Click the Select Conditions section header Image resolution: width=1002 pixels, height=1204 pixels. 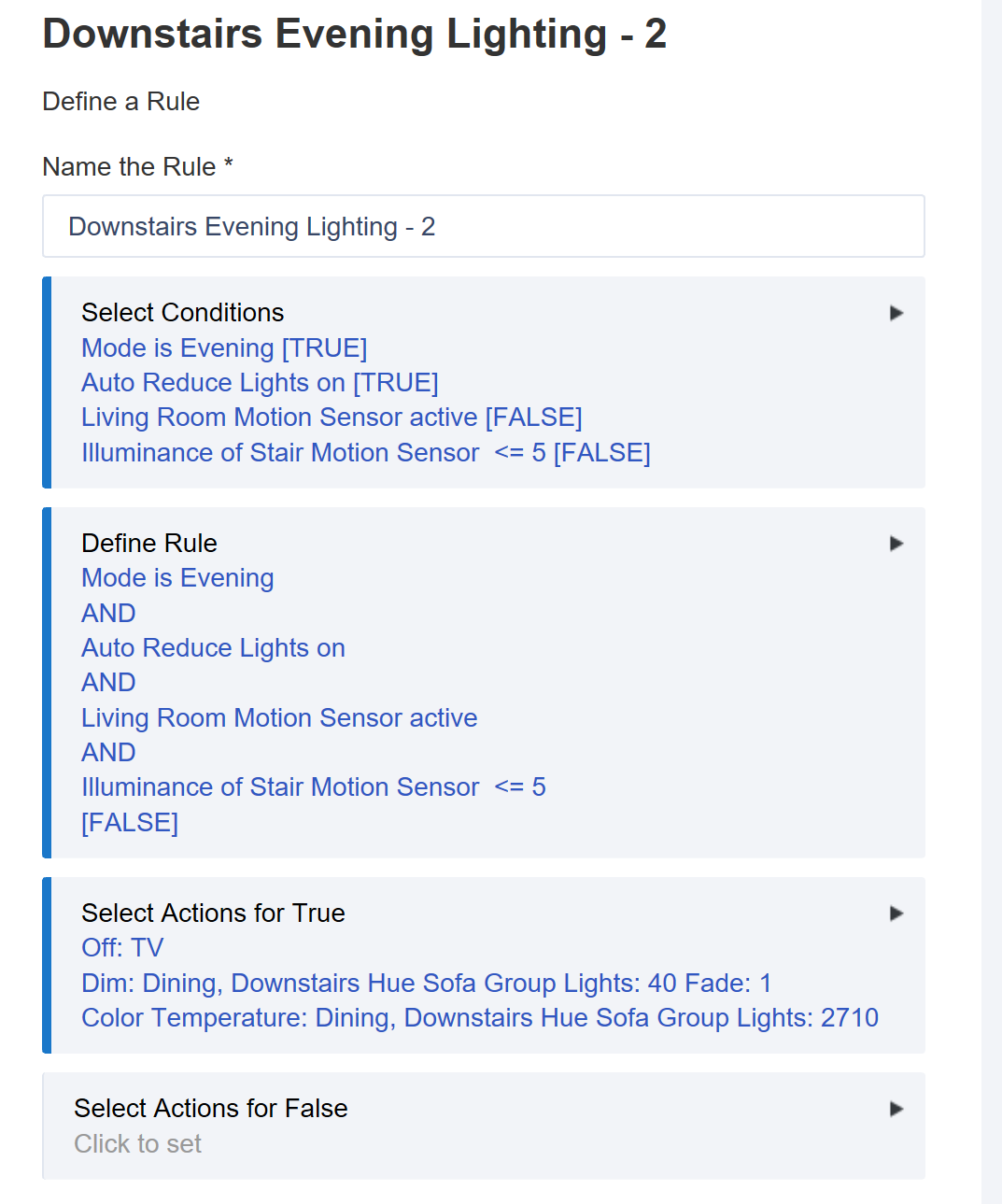click(x=183, y=313)
